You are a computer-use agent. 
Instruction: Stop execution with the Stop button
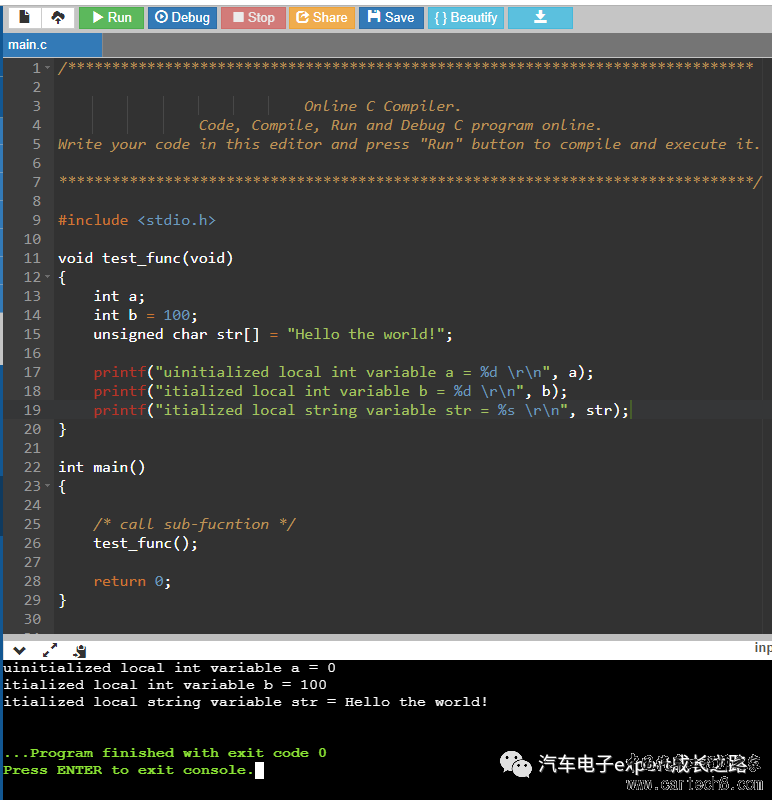point(253,17)
